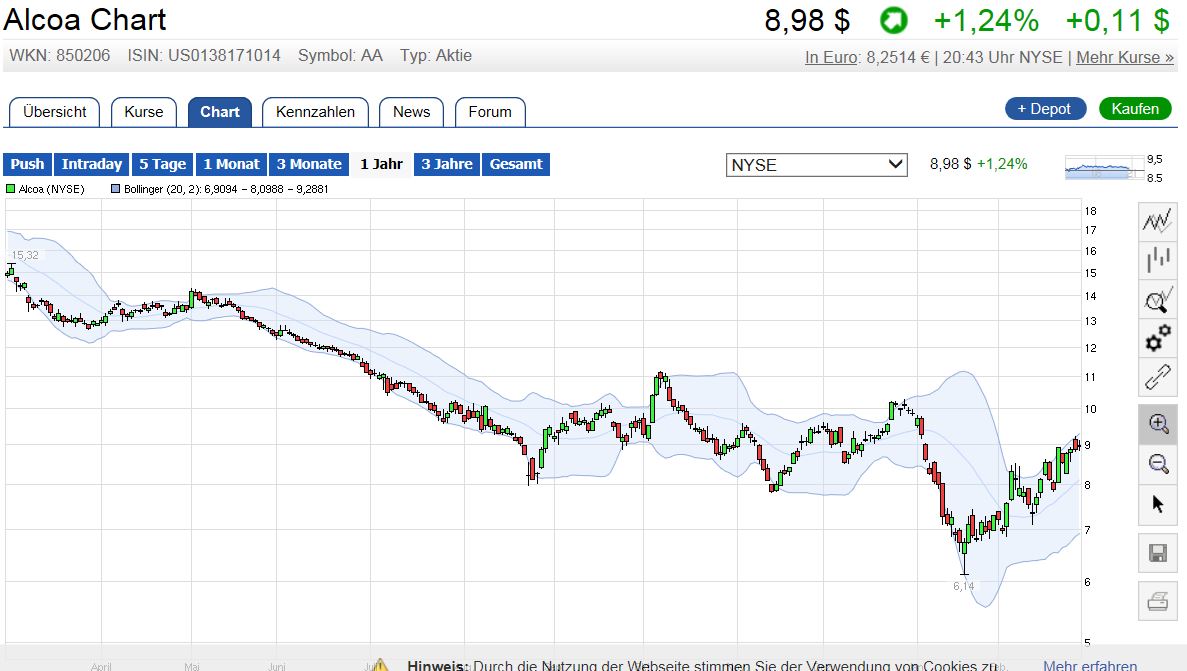The height and width of the screenshot is (671, 1187).
Task: Select the 5 Tage time range
Action: click(162, 164)
